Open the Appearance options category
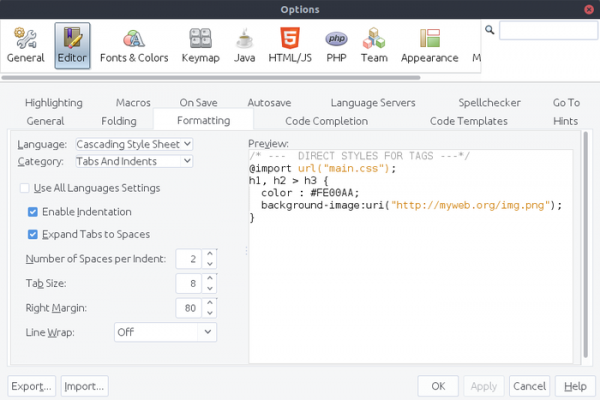Viewport: 600px width, 400px height. pyautogui.click(x=429, y=46)
